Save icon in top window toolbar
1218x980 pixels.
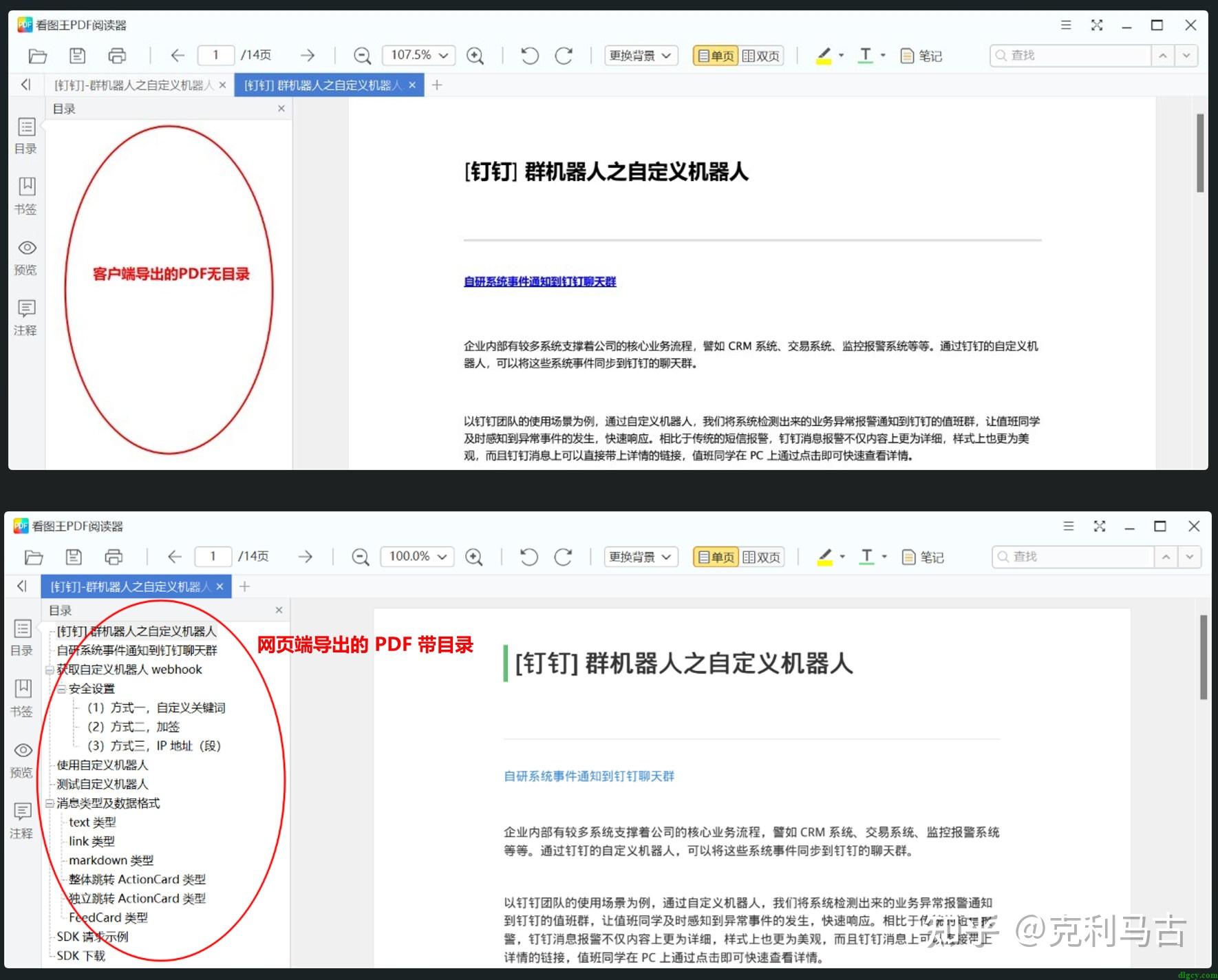click(78, 56)
